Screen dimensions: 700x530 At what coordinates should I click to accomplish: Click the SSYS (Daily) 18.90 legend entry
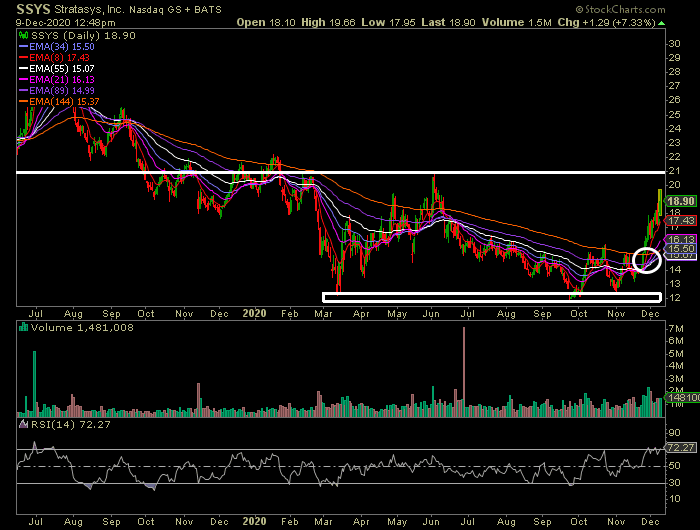pyautogui.click(x=83, y=36)
